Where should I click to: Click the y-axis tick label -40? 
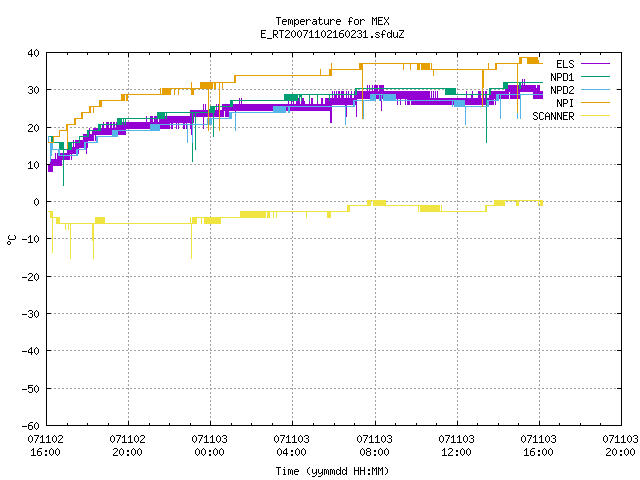pos(31,351)
